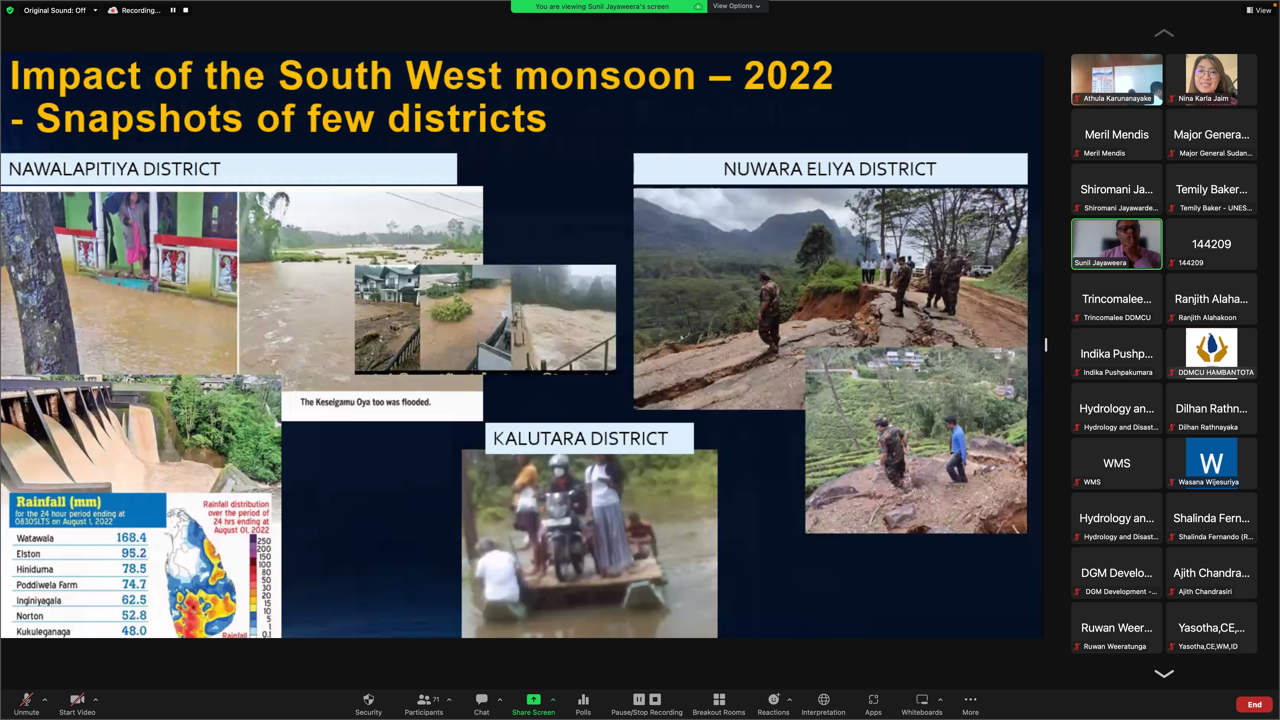Viewport: 1280px width, 720px height.
Task: Select the Temily Baker participant tile
Action: 1212,189
